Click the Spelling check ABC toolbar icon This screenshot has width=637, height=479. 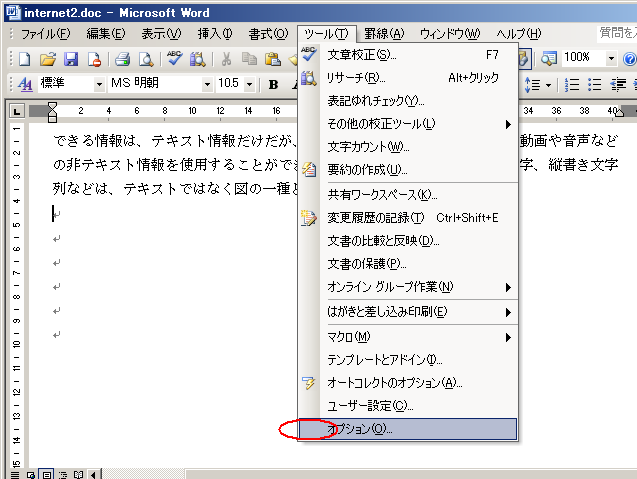pyautogui.click(x=175, y=59)
